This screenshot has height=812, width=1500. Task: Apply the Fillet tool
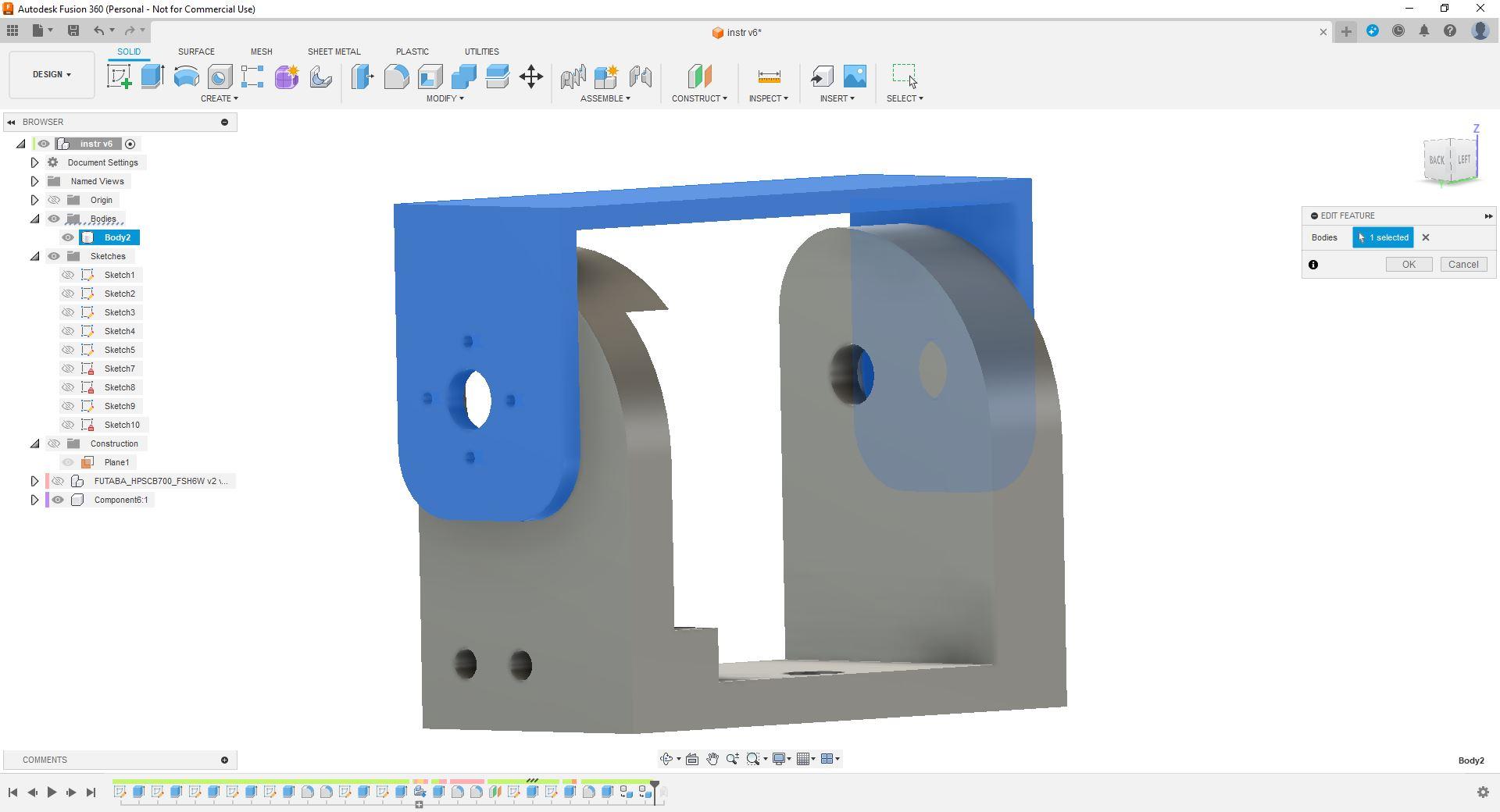396,77
